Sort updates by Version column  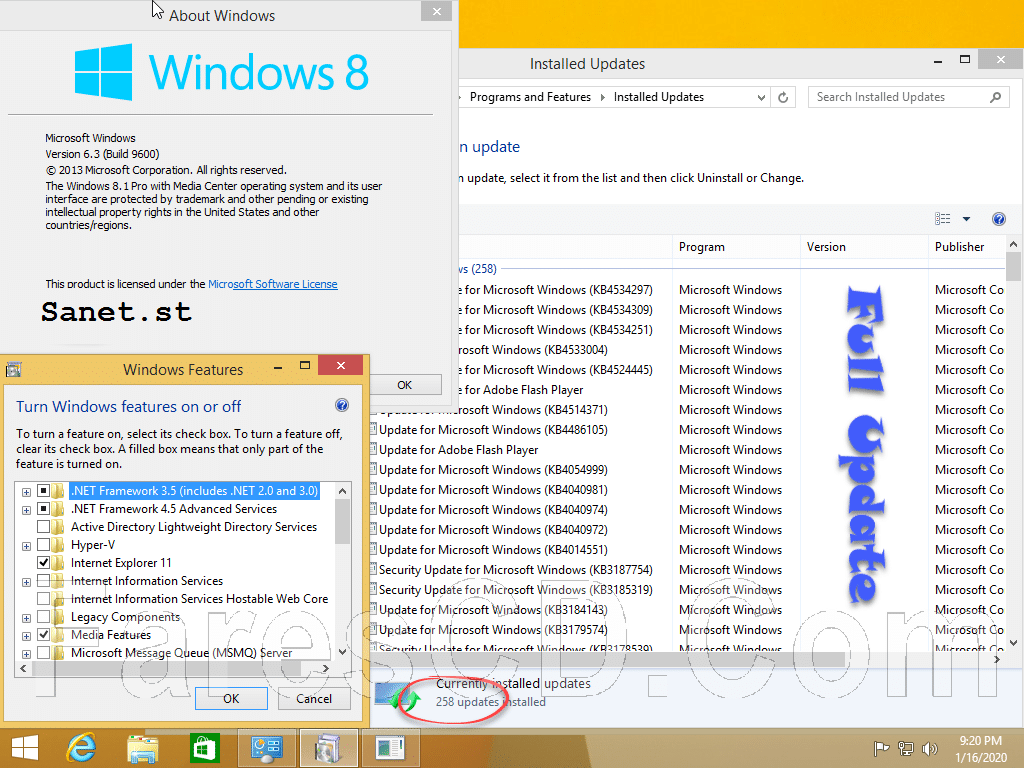click(x=863, y=247)
